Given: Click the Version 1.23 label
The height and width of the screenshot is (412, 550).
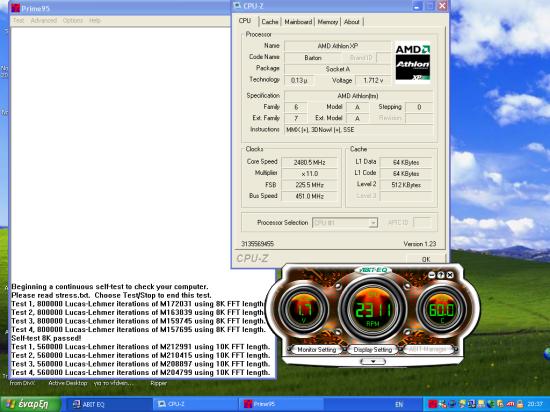Looking at the screenshot, I should pos(420,244).
